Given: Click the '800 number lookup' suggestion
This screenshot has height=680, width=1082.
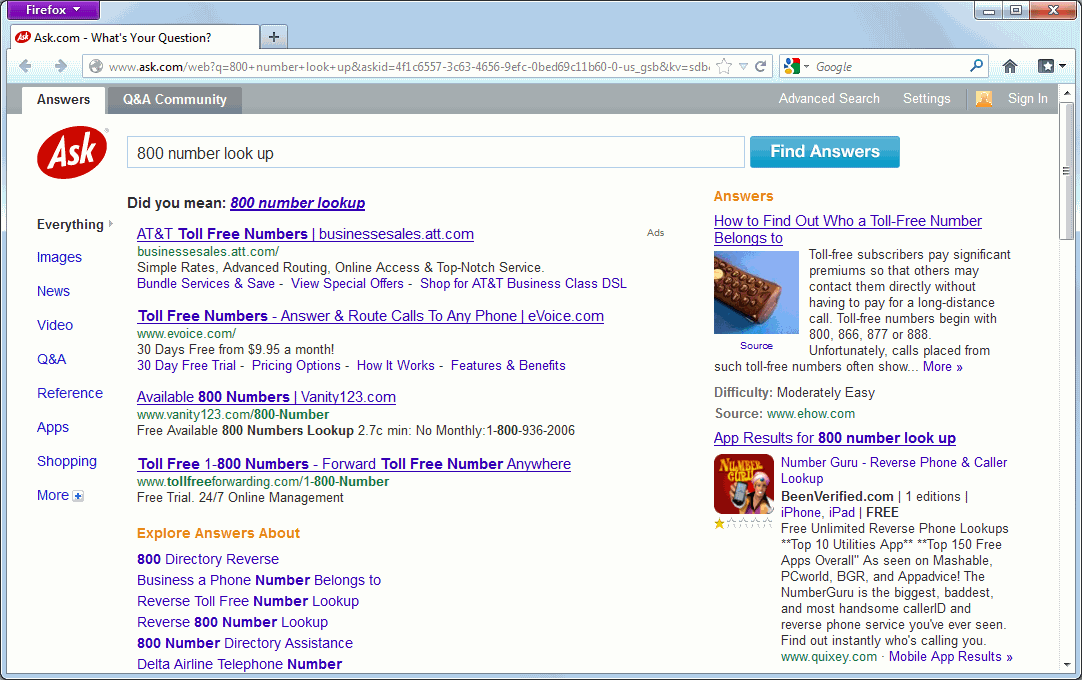Looking at the screenshot, I should click(297, 203).
